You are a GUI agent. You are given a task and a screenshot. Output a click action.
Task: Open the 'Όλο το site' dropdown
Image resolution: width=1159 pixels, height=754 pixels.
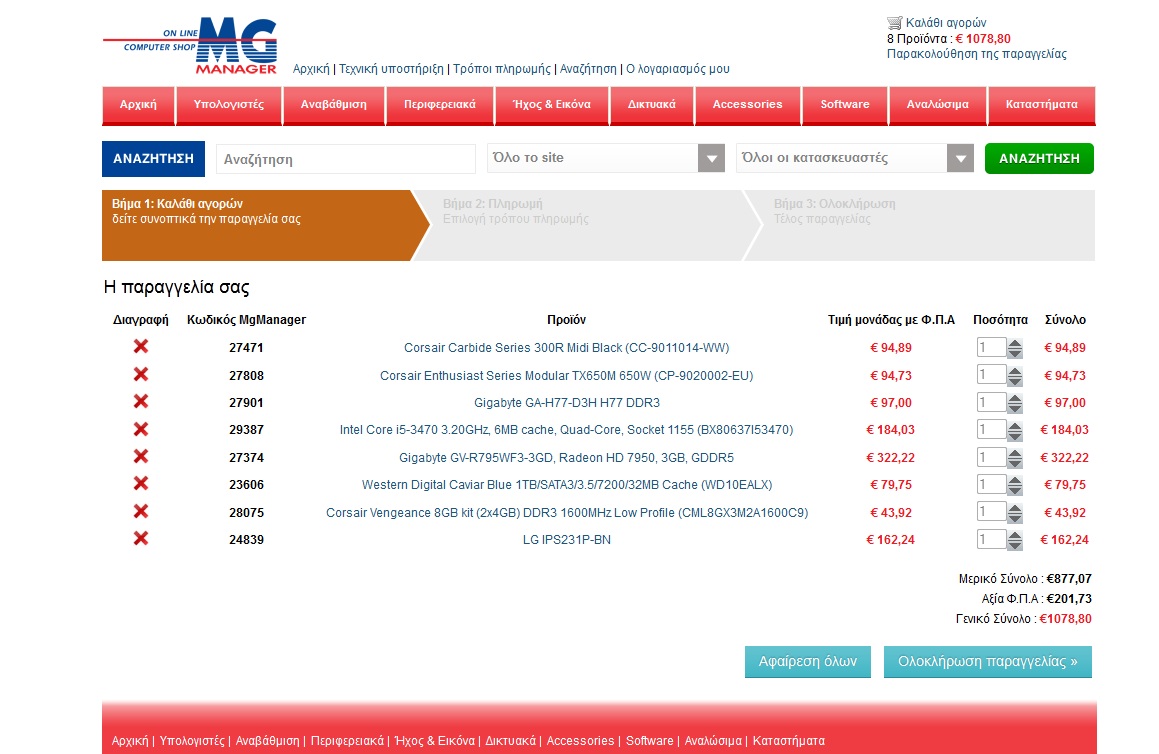coord(605,158)
